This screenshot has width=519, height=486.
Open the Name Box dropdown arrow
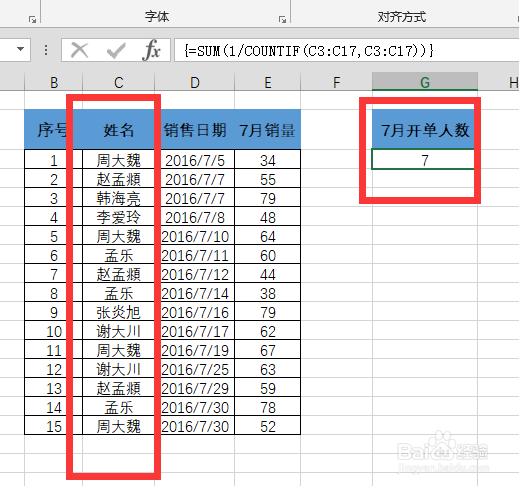[20, 49]
